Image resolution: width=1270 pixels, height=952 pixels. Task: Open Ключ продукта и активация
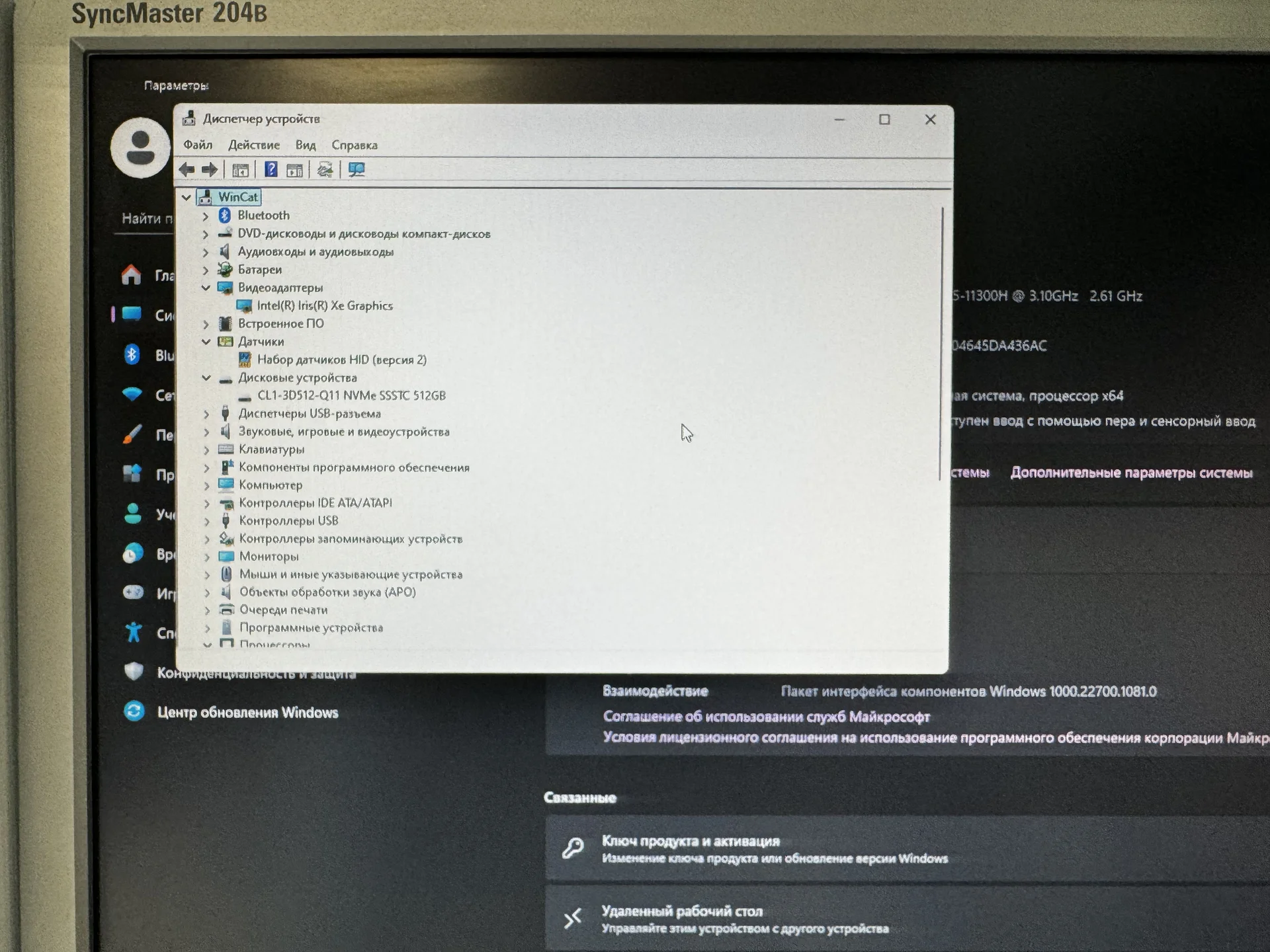[x=908, y=849]
